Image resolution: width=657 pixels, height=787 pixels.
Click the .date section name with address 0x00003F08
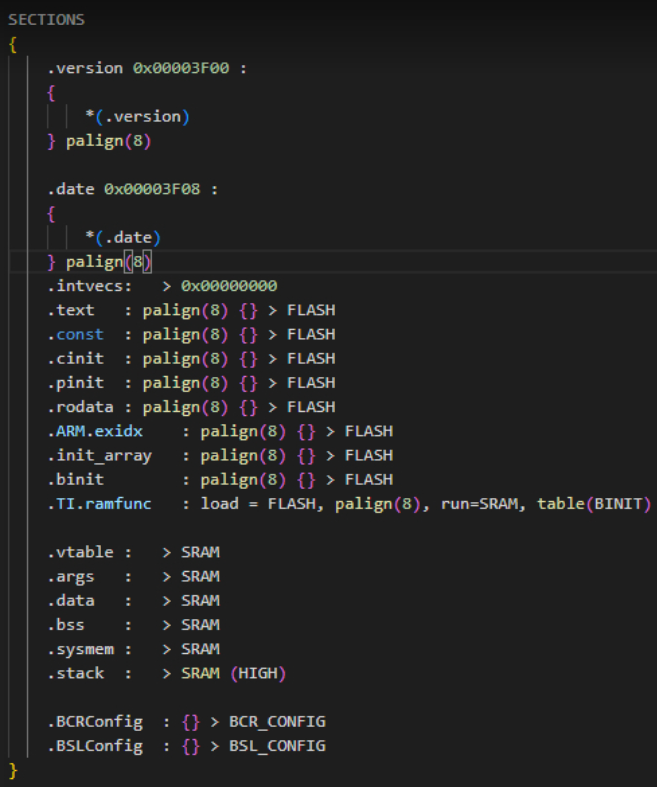71,189
